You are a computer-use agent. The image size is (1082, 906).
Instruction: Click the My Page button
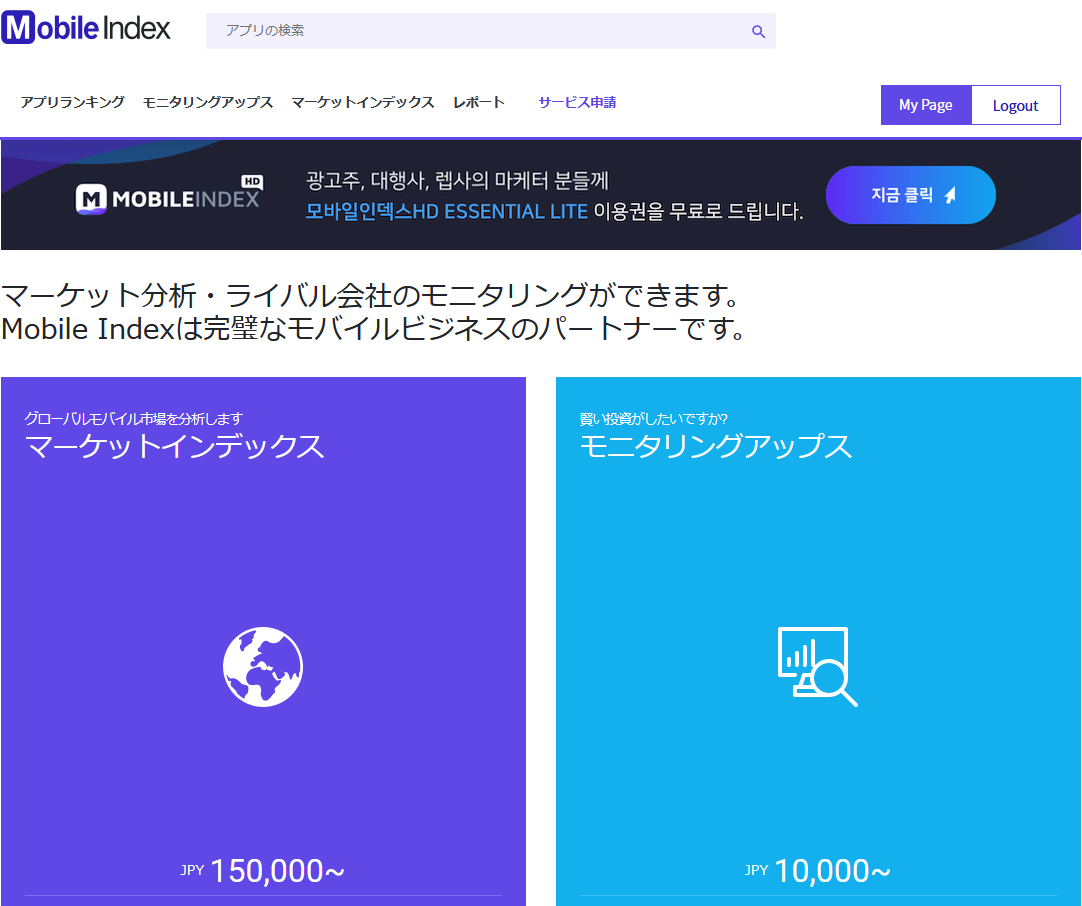(926, 105)
